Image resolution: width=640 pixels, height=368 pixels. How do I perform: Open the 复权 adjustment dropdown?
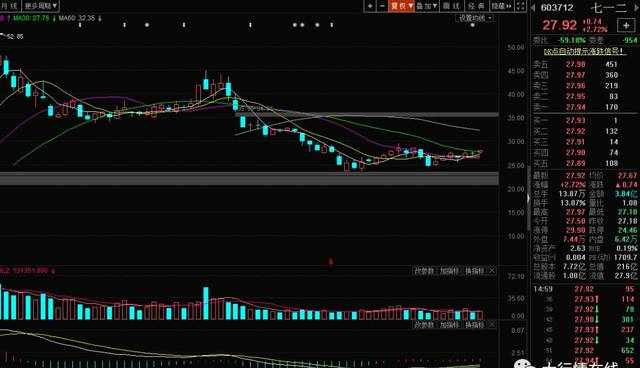402,6
